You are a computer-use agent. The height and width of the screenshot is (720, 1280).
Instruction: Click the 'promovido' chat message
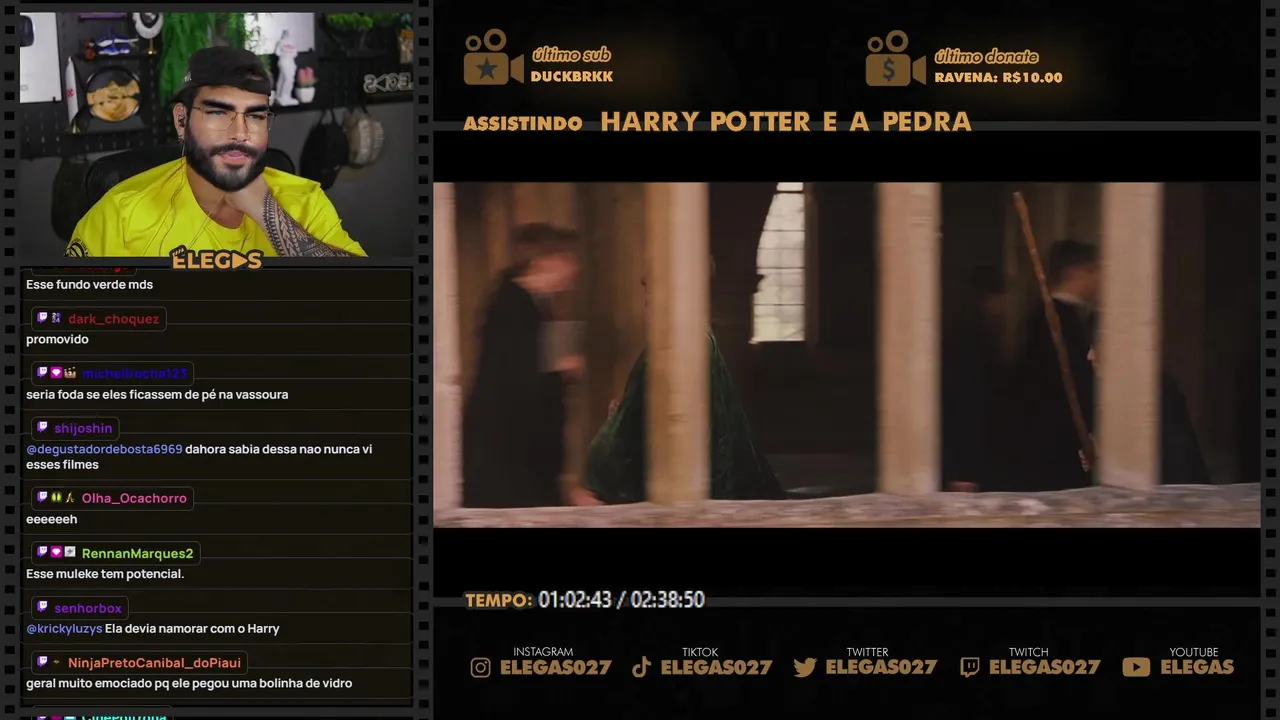pos(57,340)
